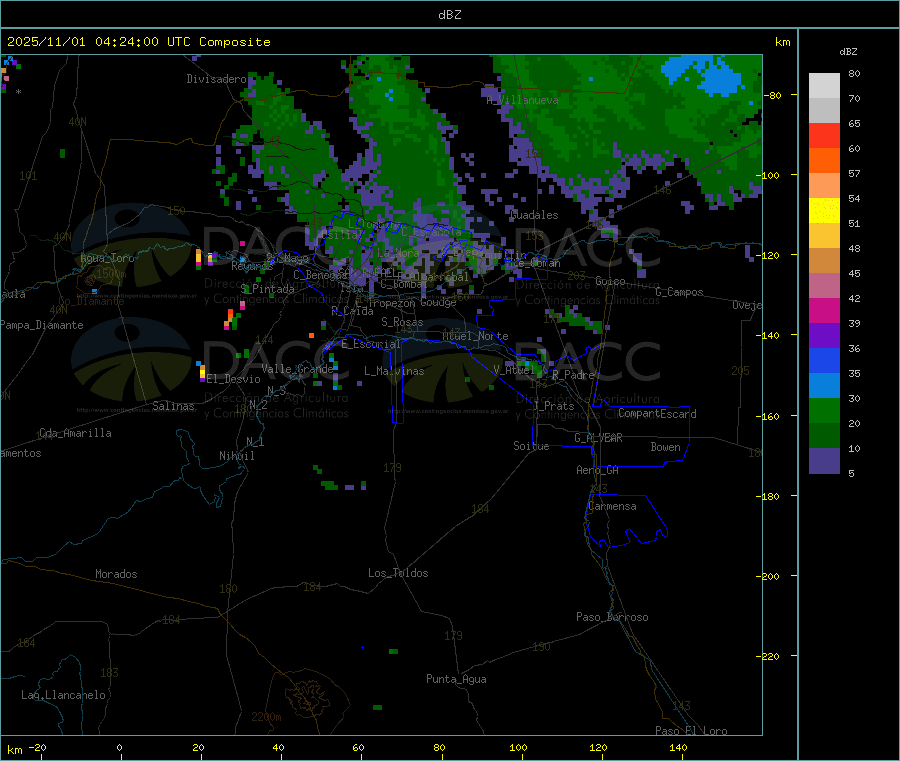Click the green 30 dBZ legend swatch
900x761 pixels.
[x=824, y=410]
